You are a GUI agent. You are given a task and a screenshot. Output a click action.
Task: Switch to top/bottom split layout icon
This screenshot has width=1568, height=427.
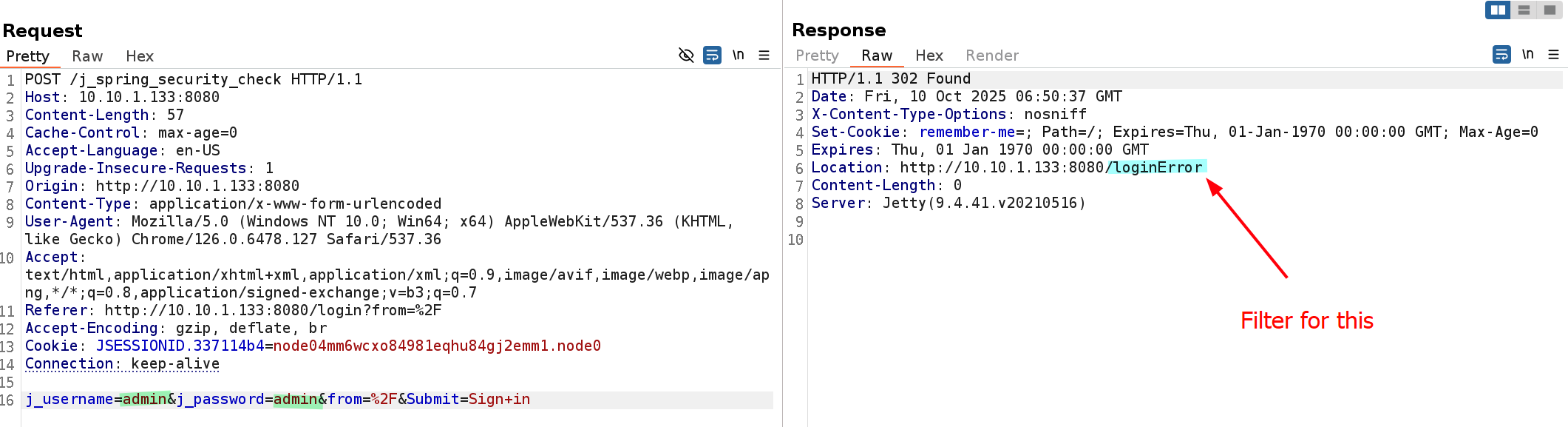1524,10
